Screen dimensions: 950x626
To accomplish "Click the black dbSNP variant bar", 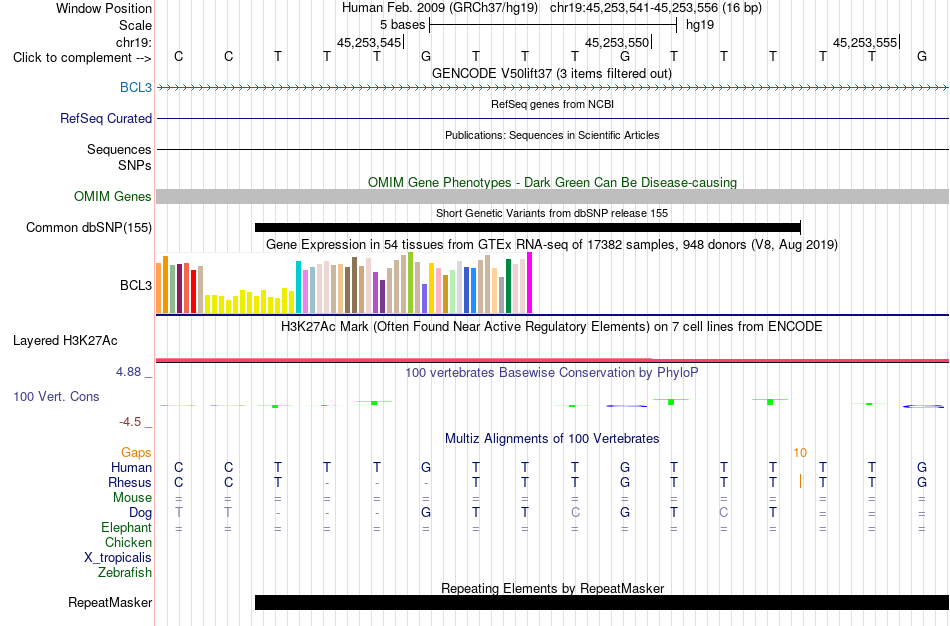I will [528, 227].
